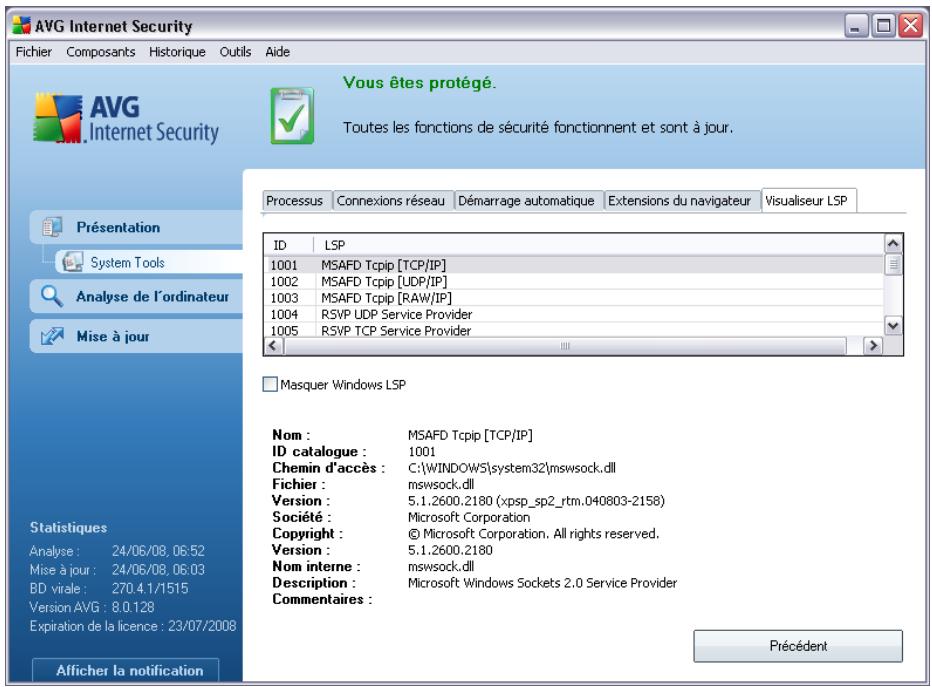
Task: Select System Tools in the sidebar
Action: coord(149,262)
